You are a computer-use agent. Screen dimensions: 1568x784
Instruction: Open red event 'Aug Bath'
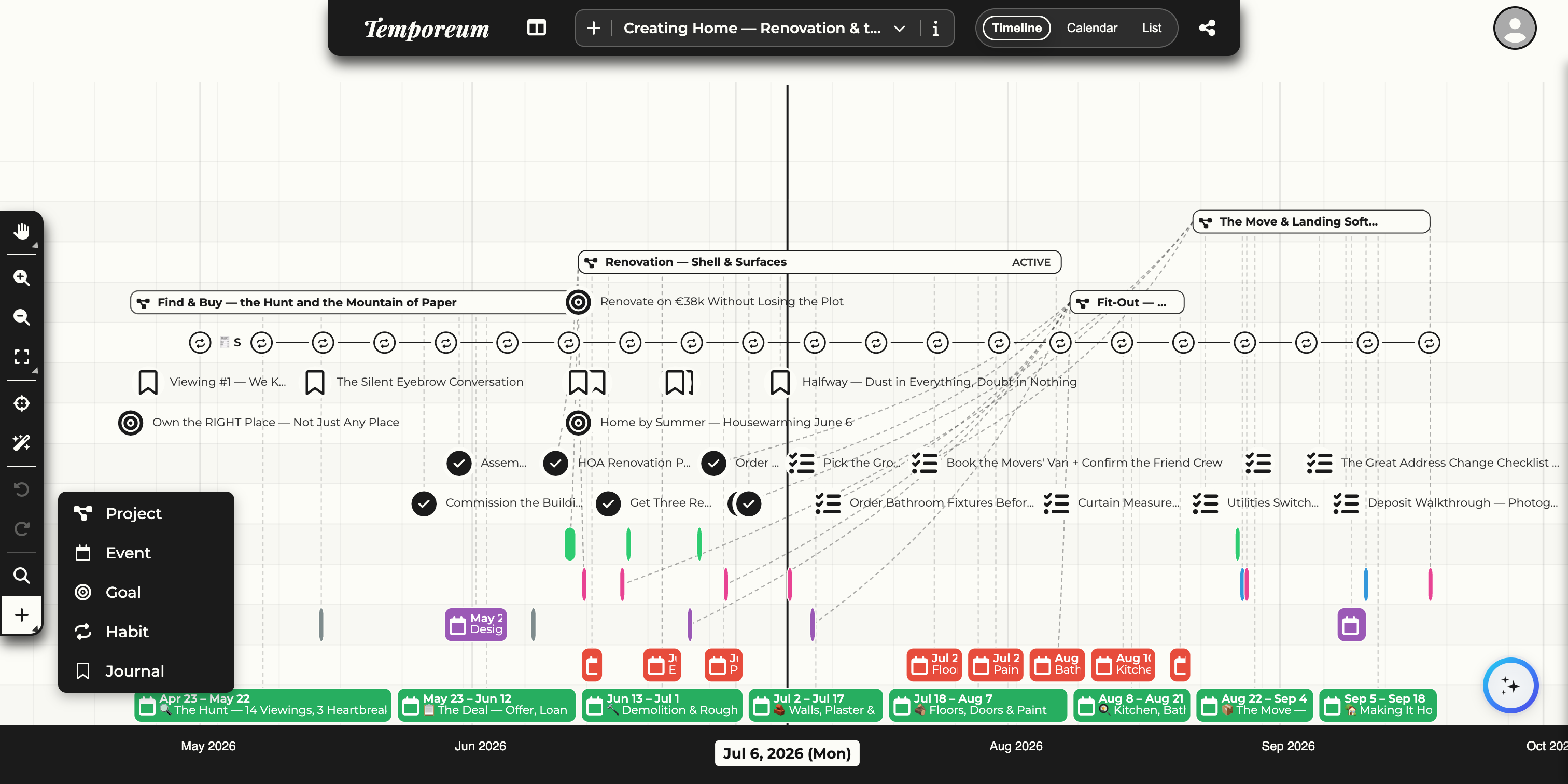coord(1058,665)
